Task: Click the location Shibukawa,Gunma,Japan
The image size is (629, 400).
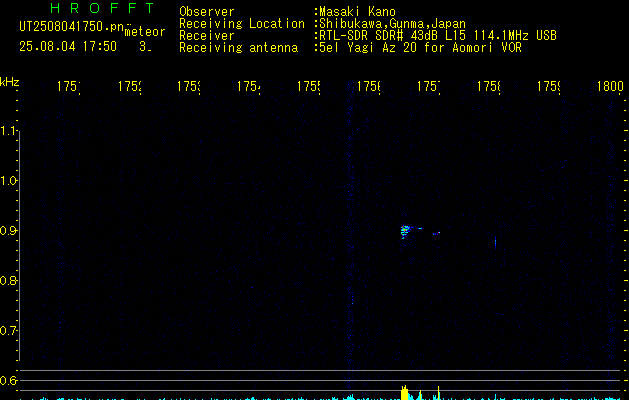Action: click(x=392, y=24)
